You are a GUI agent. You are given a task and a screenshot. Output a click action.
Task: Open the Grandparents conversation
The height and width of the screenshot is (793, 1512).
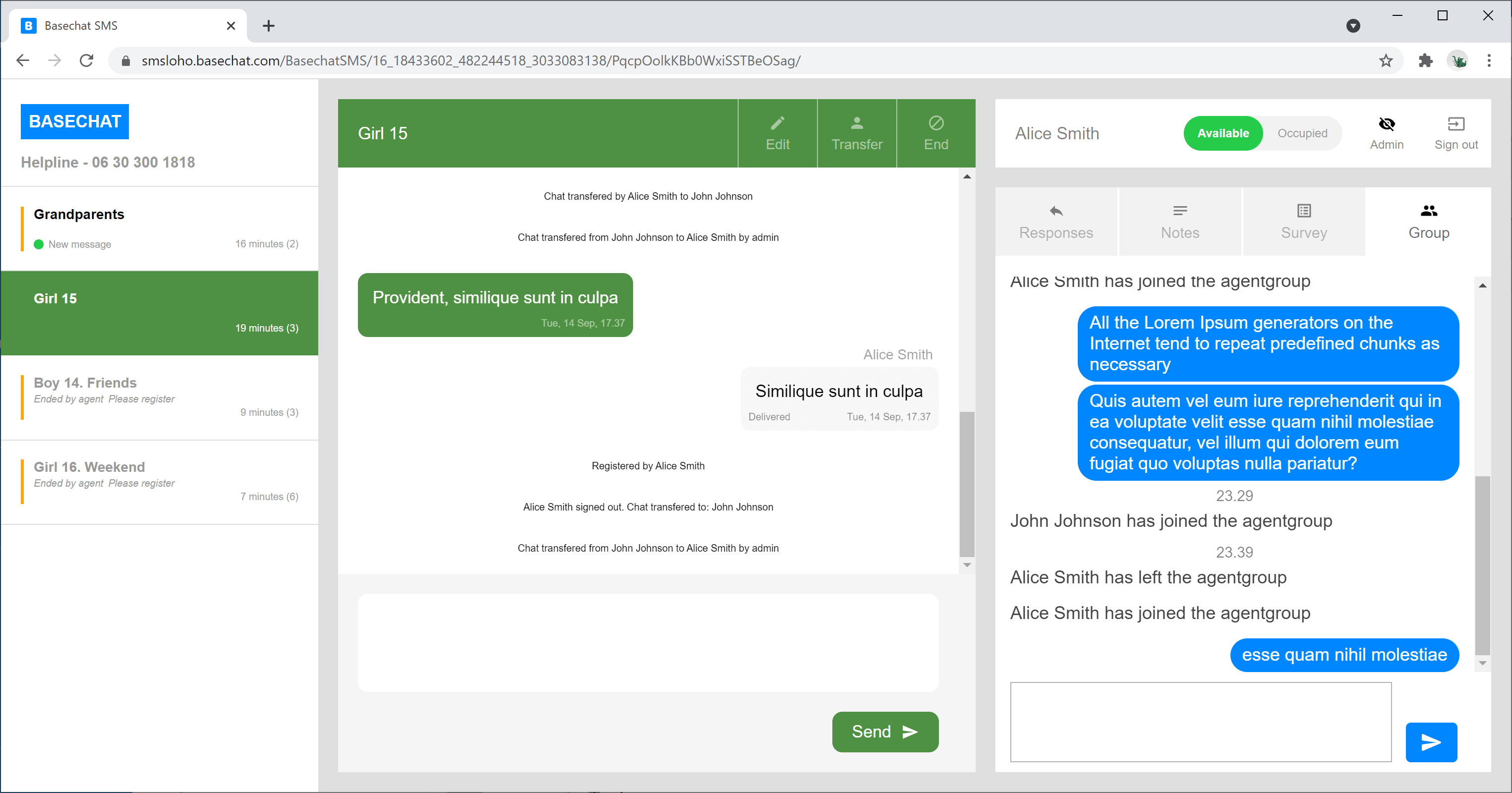(160, 228)
